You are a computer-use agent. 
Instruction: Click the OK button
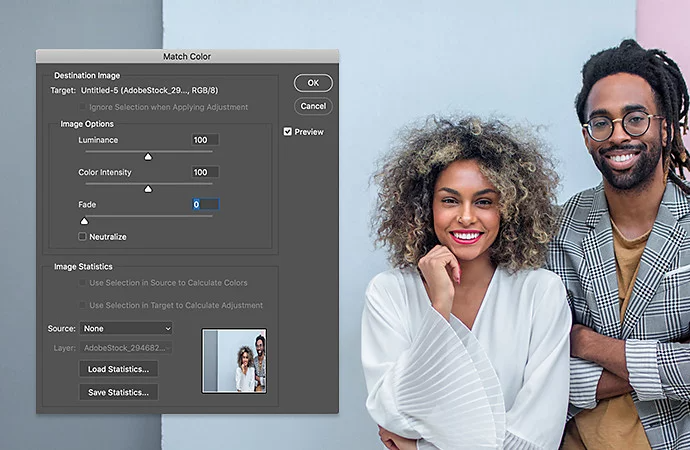coord(313,83)
